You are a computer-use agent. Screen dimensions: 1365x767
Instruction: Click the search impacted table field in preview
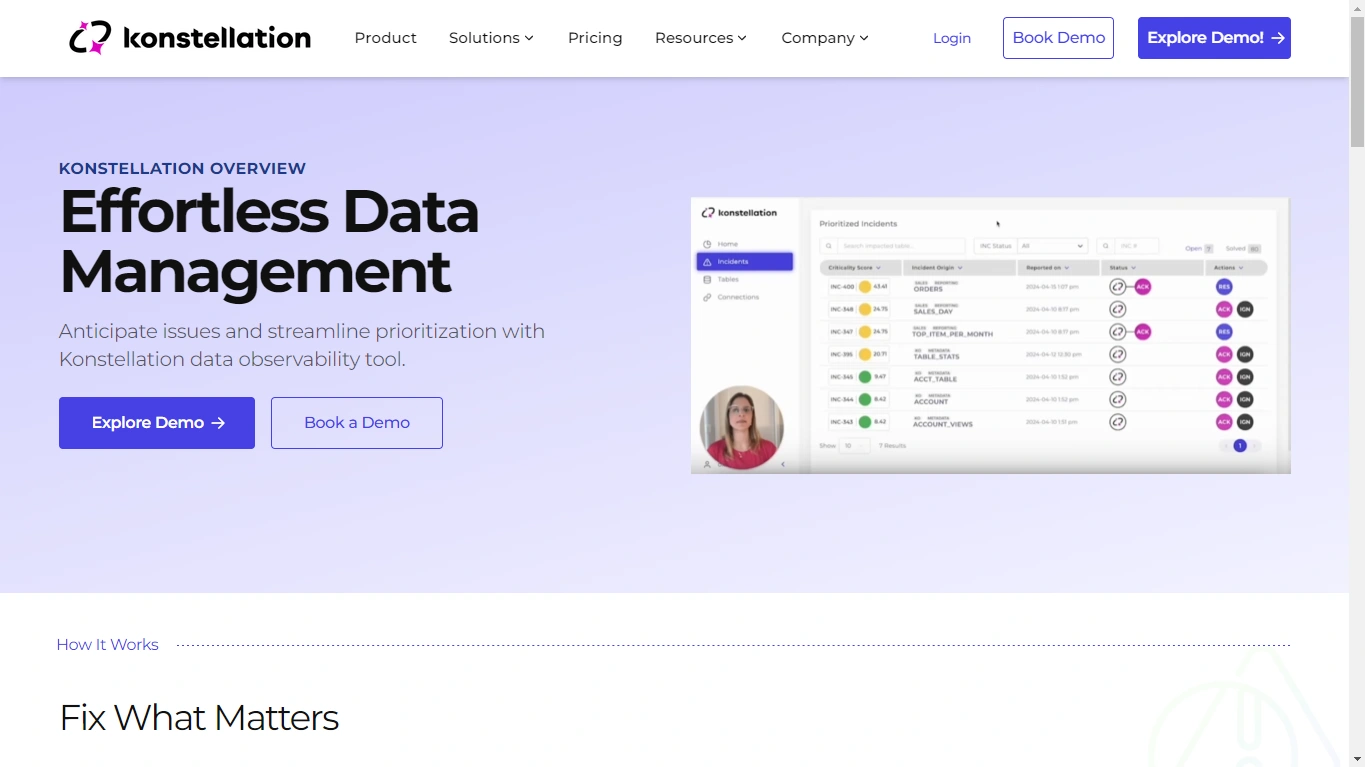[x=892, y=246]
